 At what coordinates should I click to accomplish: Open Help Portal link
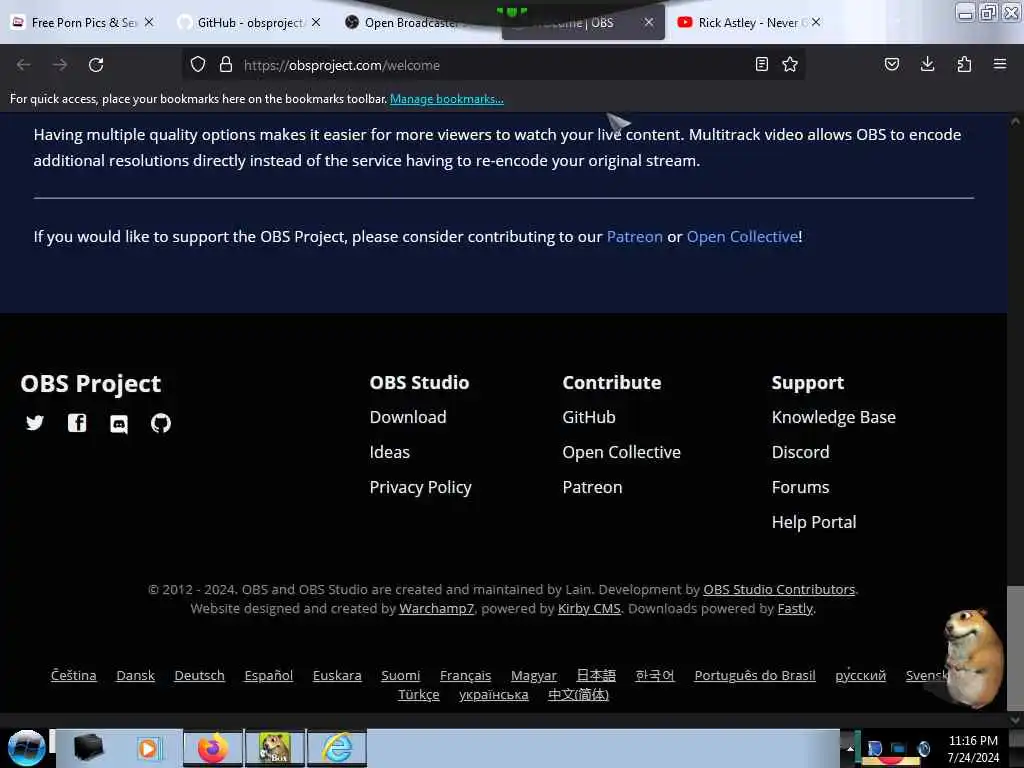point(814,522)
